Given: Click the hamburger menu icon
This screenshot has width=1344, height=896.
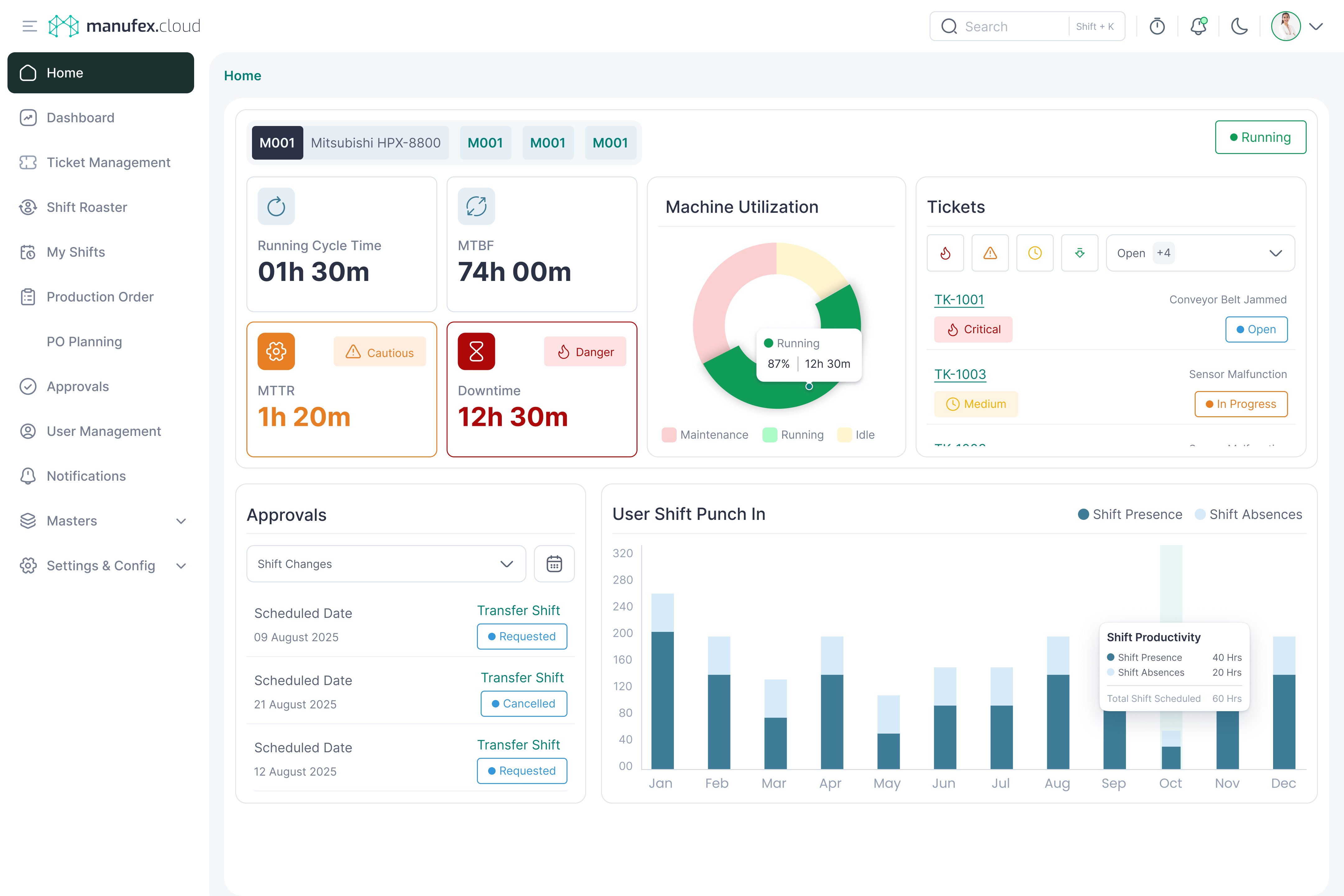Looking at the screenshot, I should coord(29,26).
